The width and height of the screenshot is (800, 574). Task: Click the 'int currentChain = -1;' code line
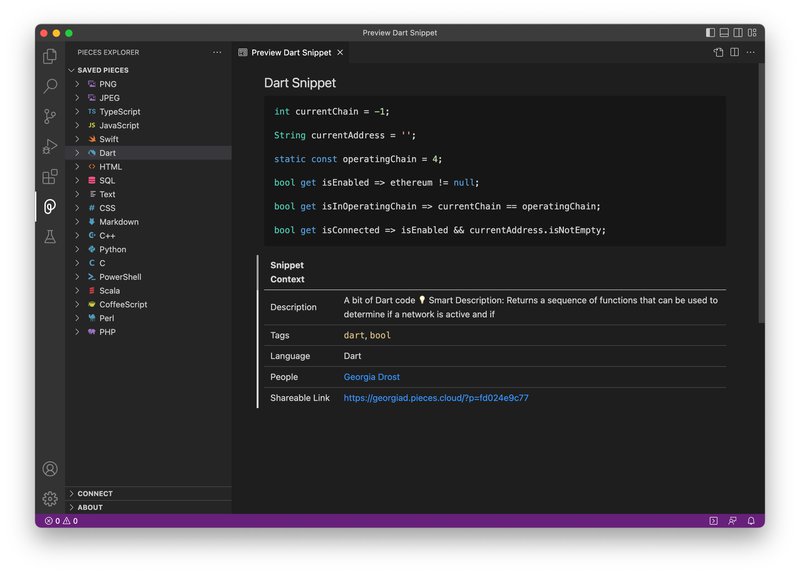click(332, 112)
